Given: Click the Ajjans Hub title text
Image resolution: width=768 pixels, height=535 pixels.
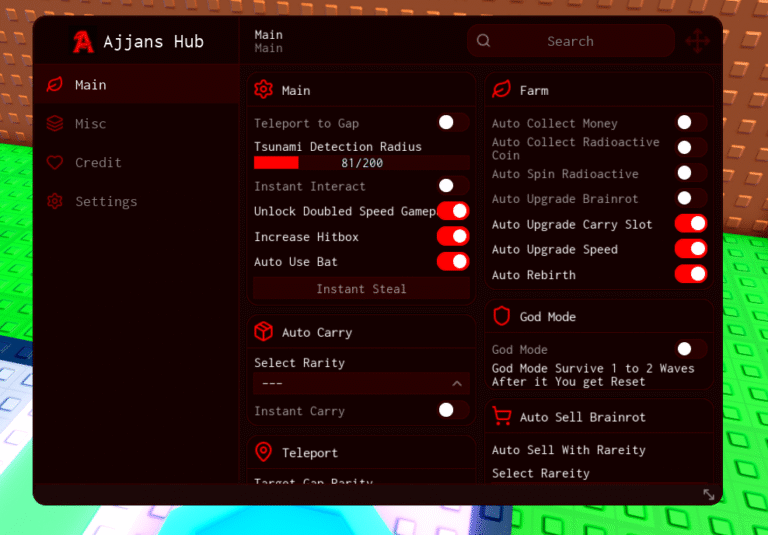Looking at the screenshot, I should point(153,42).
